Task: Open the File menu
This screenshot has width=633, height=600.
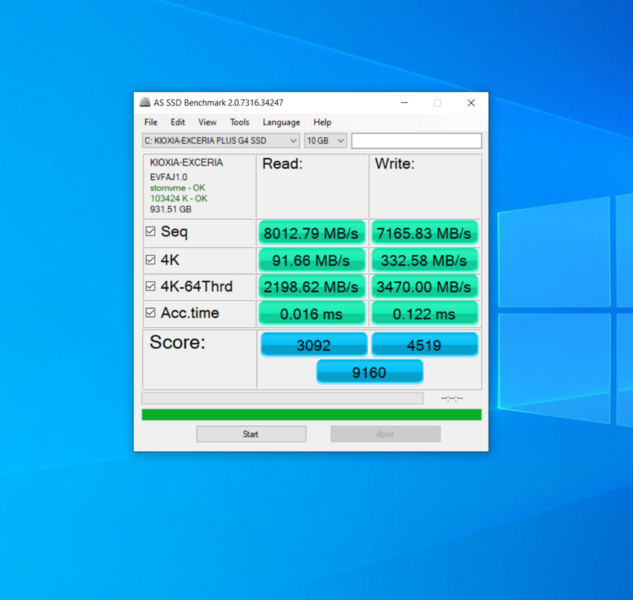Action: pyautogui.click(x=151, y=122)
